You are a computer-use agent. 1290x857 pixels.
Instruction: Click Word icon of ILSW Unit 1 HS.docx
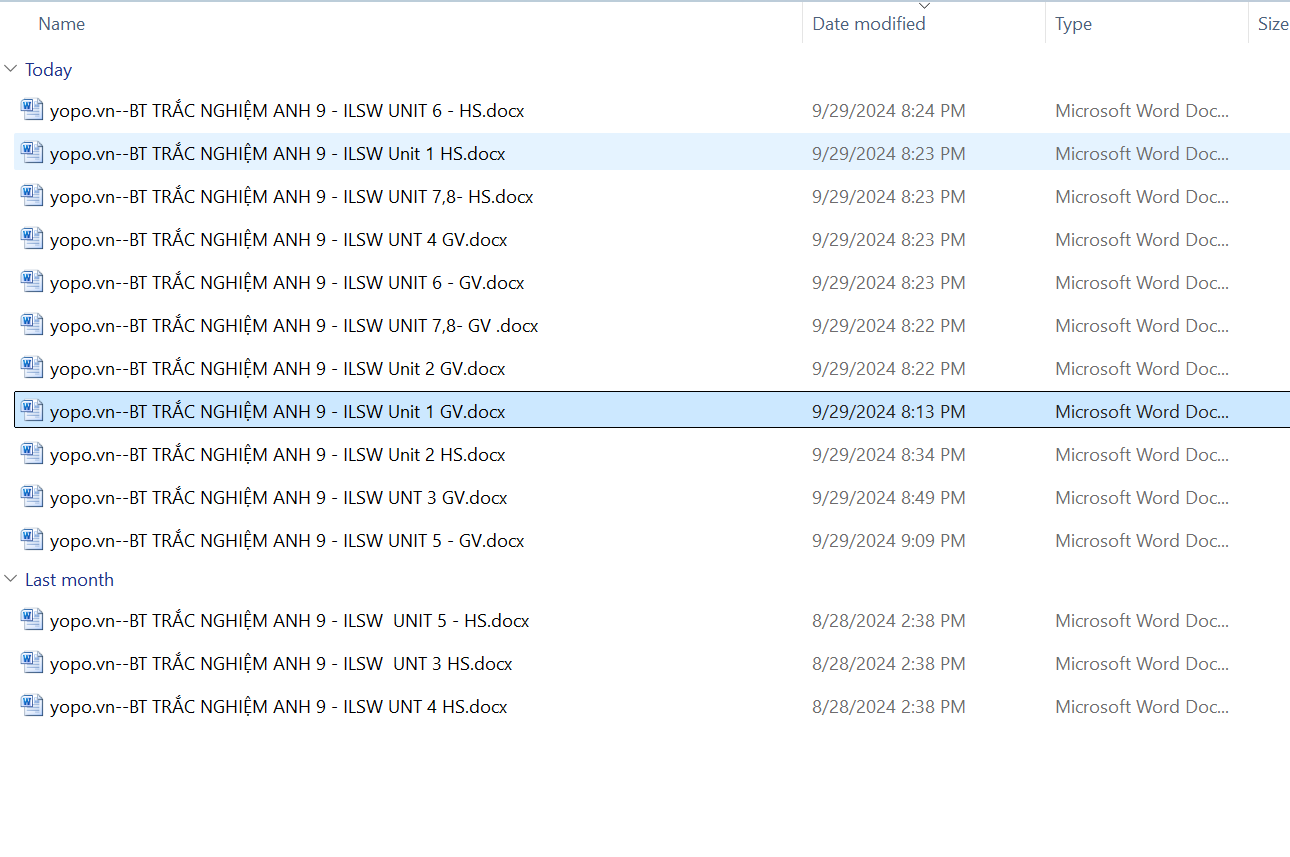click(x=32, y=153)
